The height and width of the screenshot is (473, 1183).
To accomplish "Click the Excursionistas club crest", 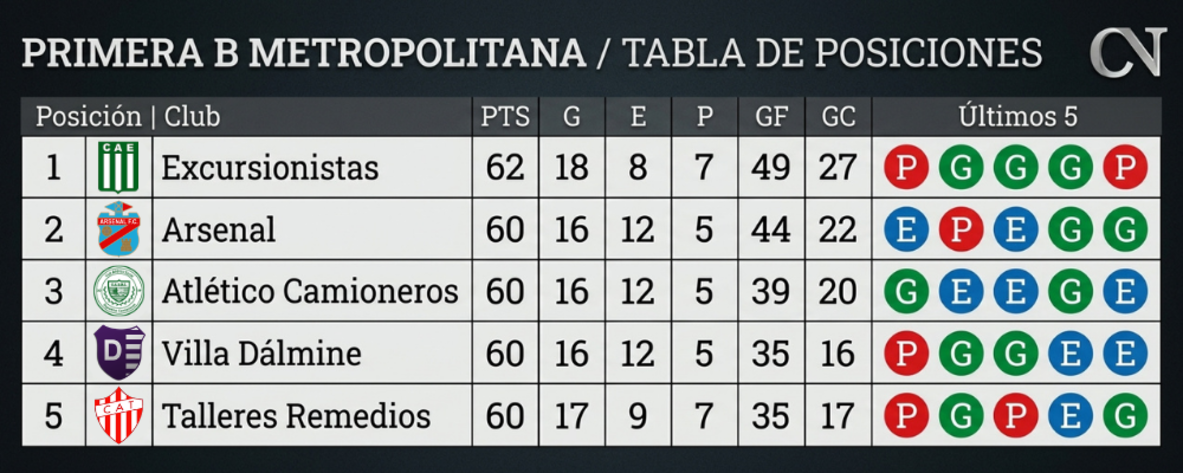I will tap(119, 167).
